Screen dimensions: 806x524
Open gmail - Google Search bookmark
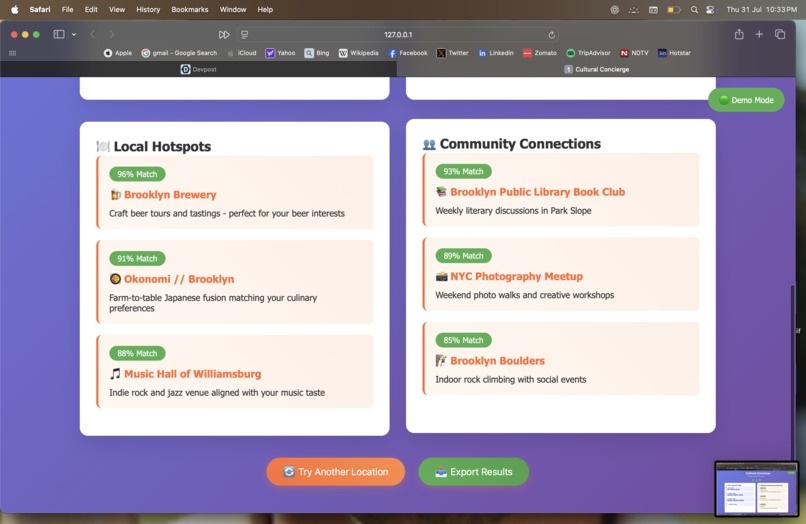point(179,53)
